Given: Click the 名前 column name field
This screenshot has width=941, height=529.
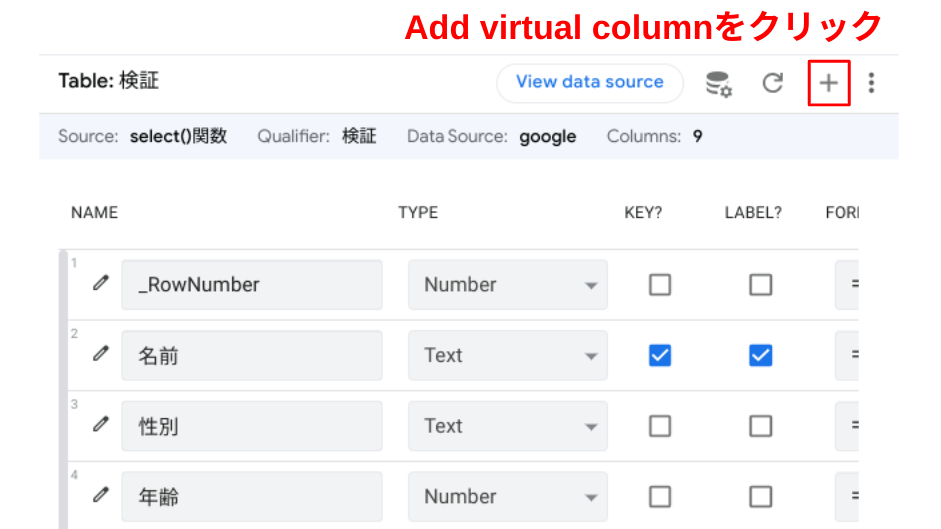Looking at the screenshot, I should tap(251, 355).
